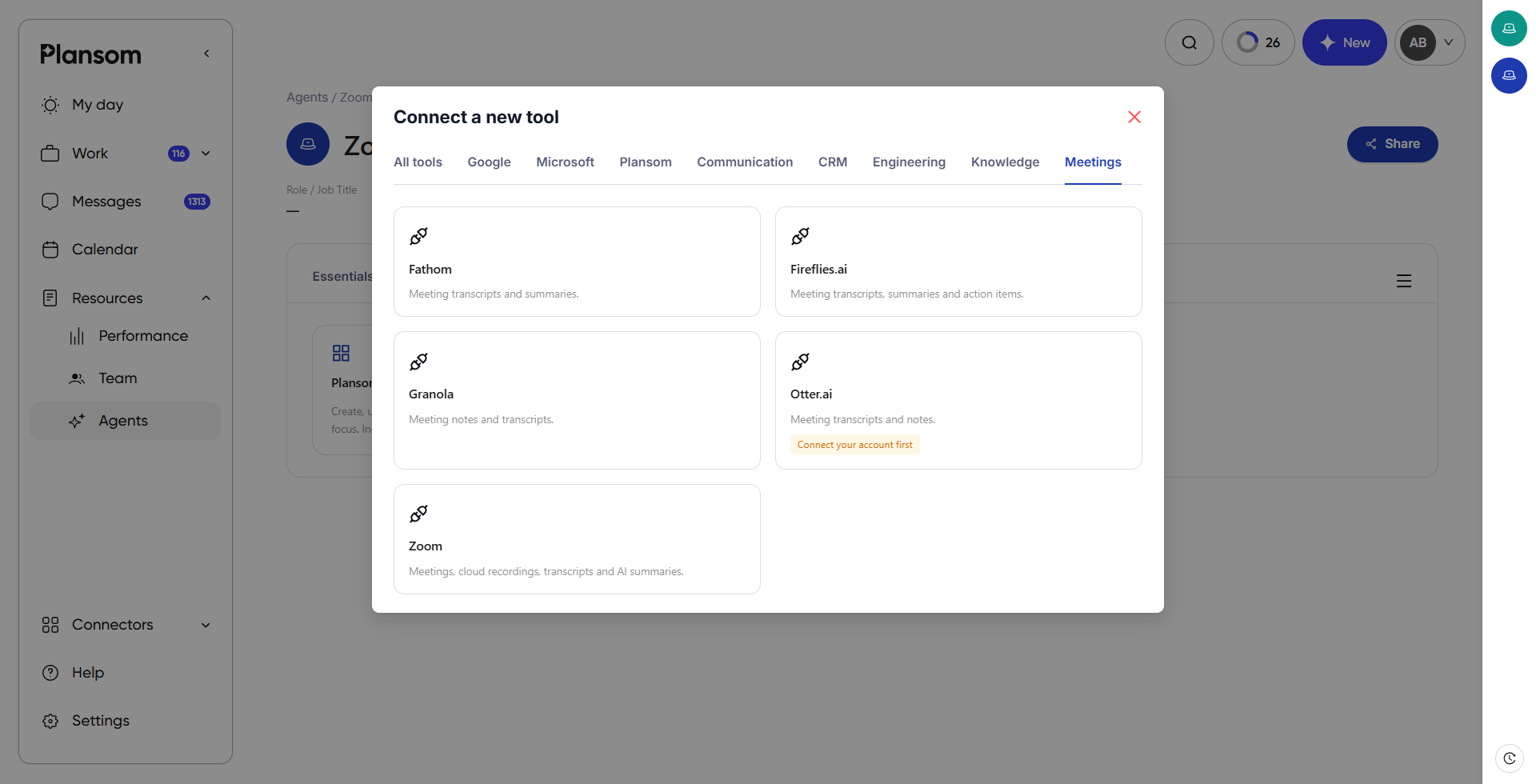The image size is (1536, 784).
Task: Switch to the Microsoft tab
Action: (565, 162)
